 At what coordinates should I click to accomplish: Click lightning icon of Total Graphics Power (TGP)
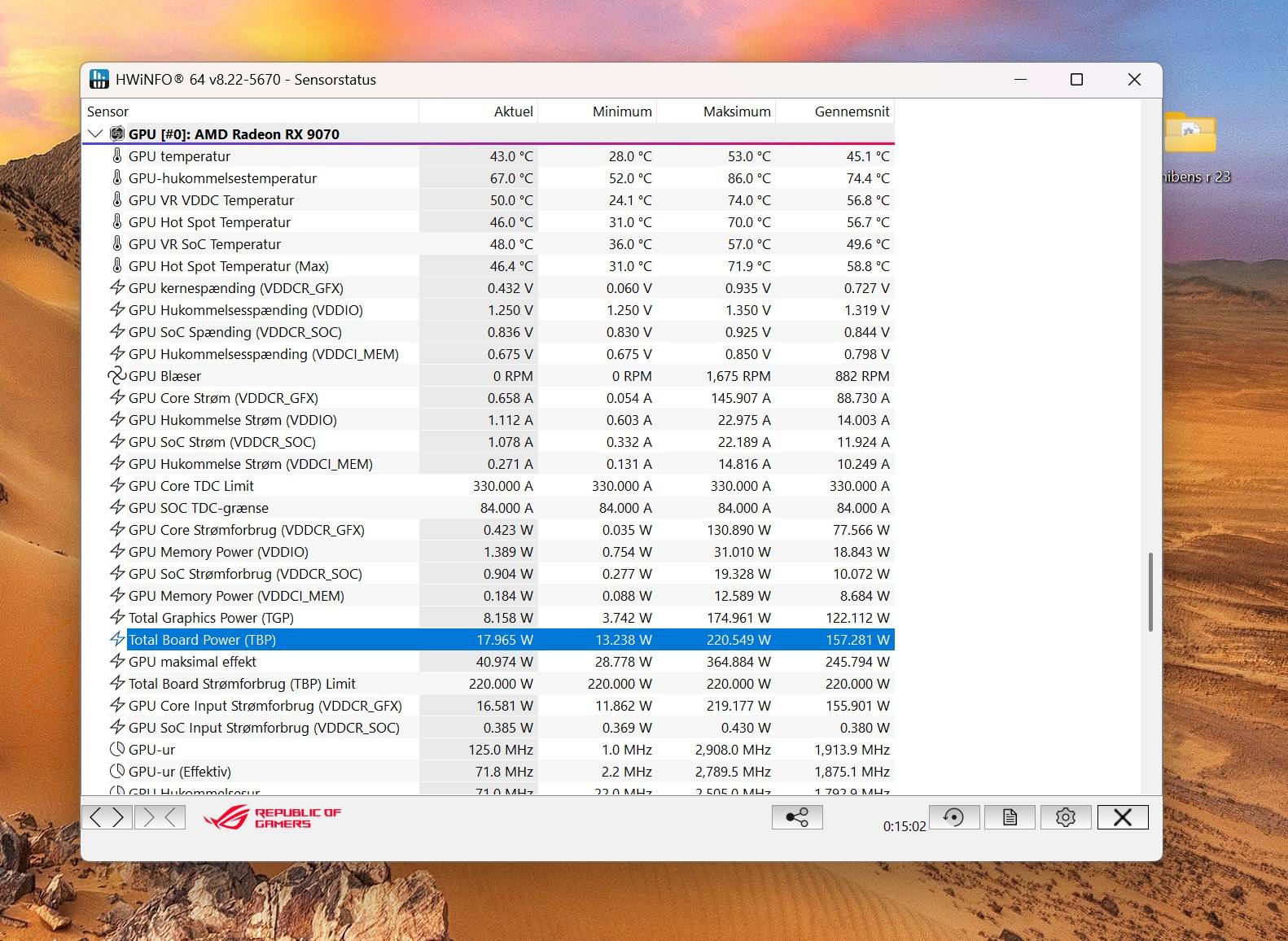coord(117,617)
